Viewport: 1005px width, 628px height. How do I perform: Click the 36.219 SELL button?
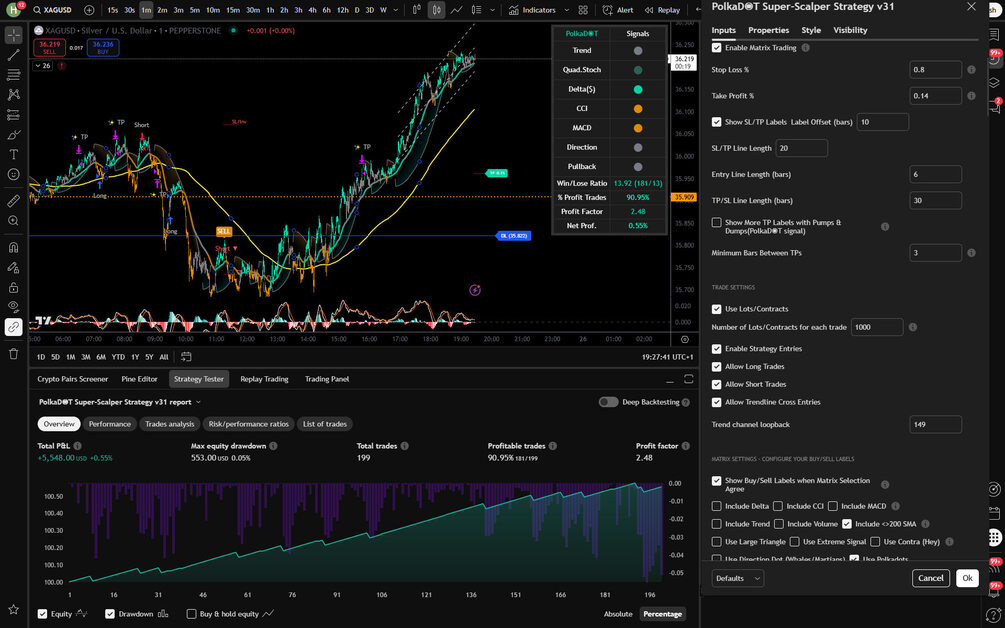click(49, 47)
